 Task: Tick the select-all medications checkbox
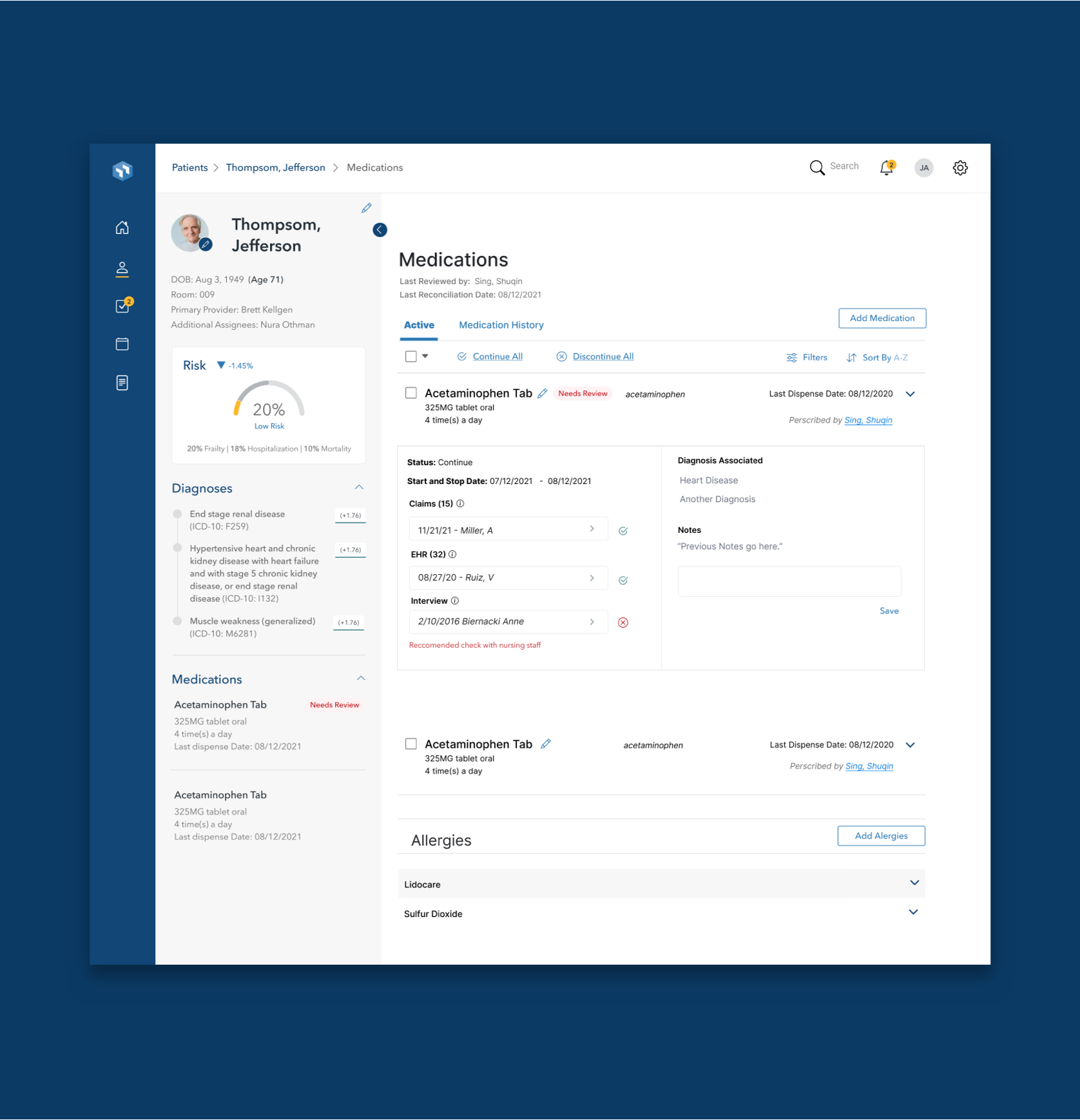(410, 356)
